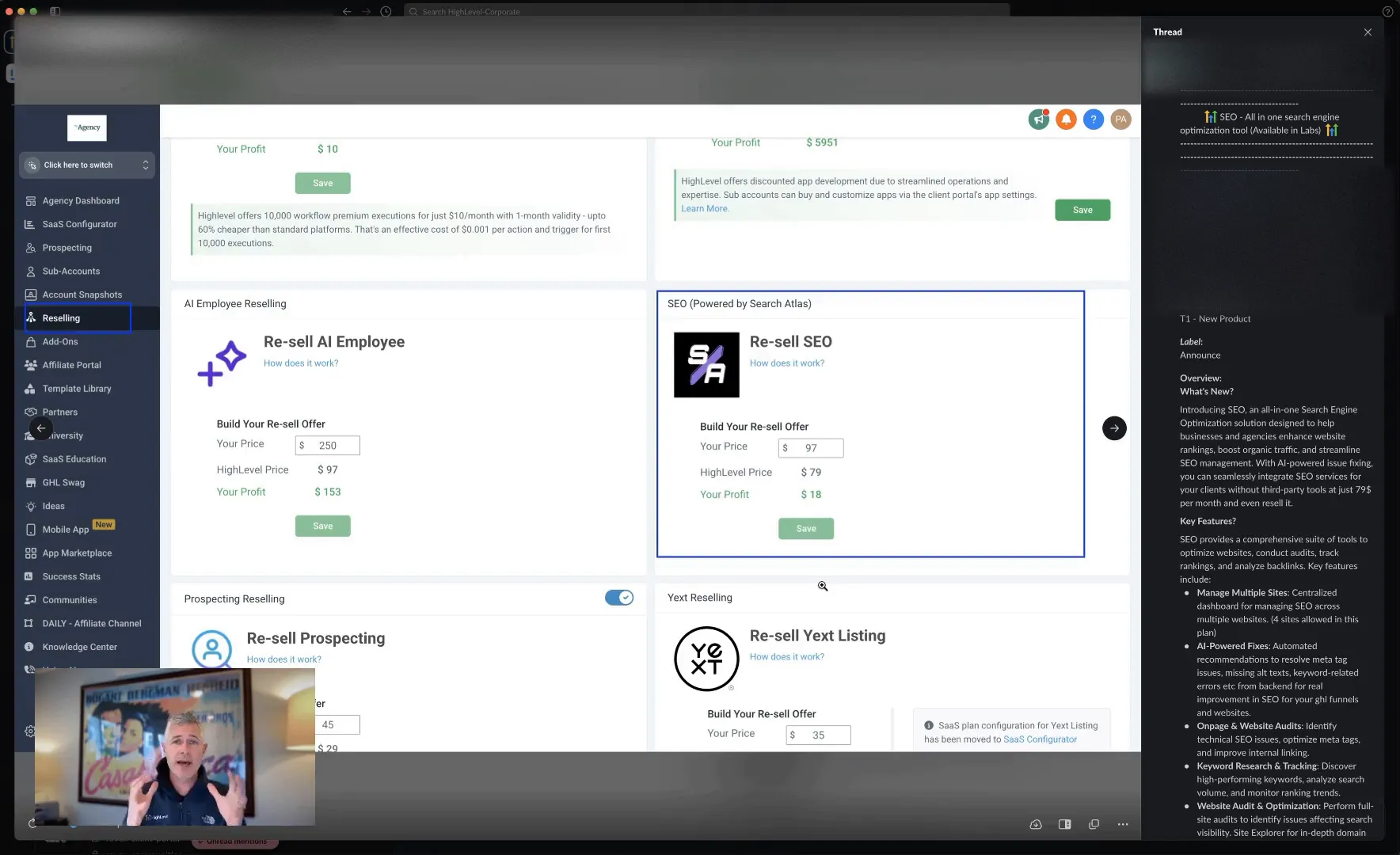Open the announcements megaphone icon

[1038, 119]
